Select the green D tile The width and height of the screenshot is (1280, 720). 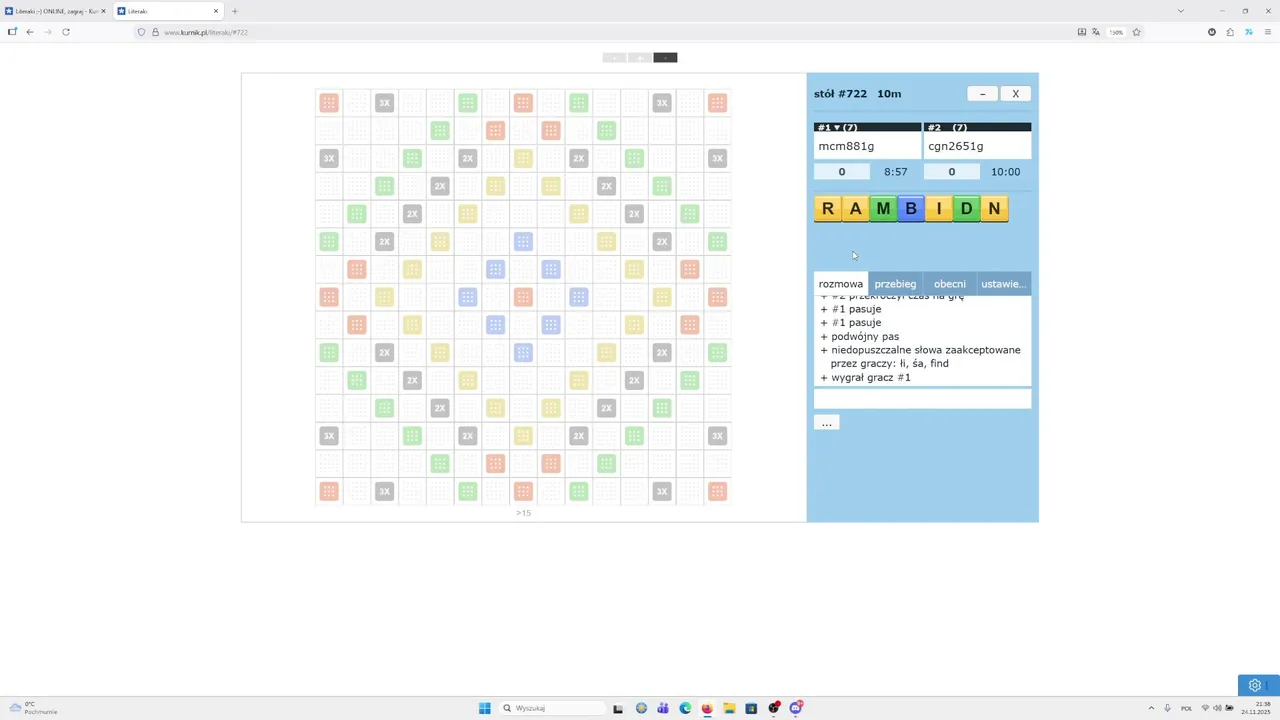[x=966, y=209]
